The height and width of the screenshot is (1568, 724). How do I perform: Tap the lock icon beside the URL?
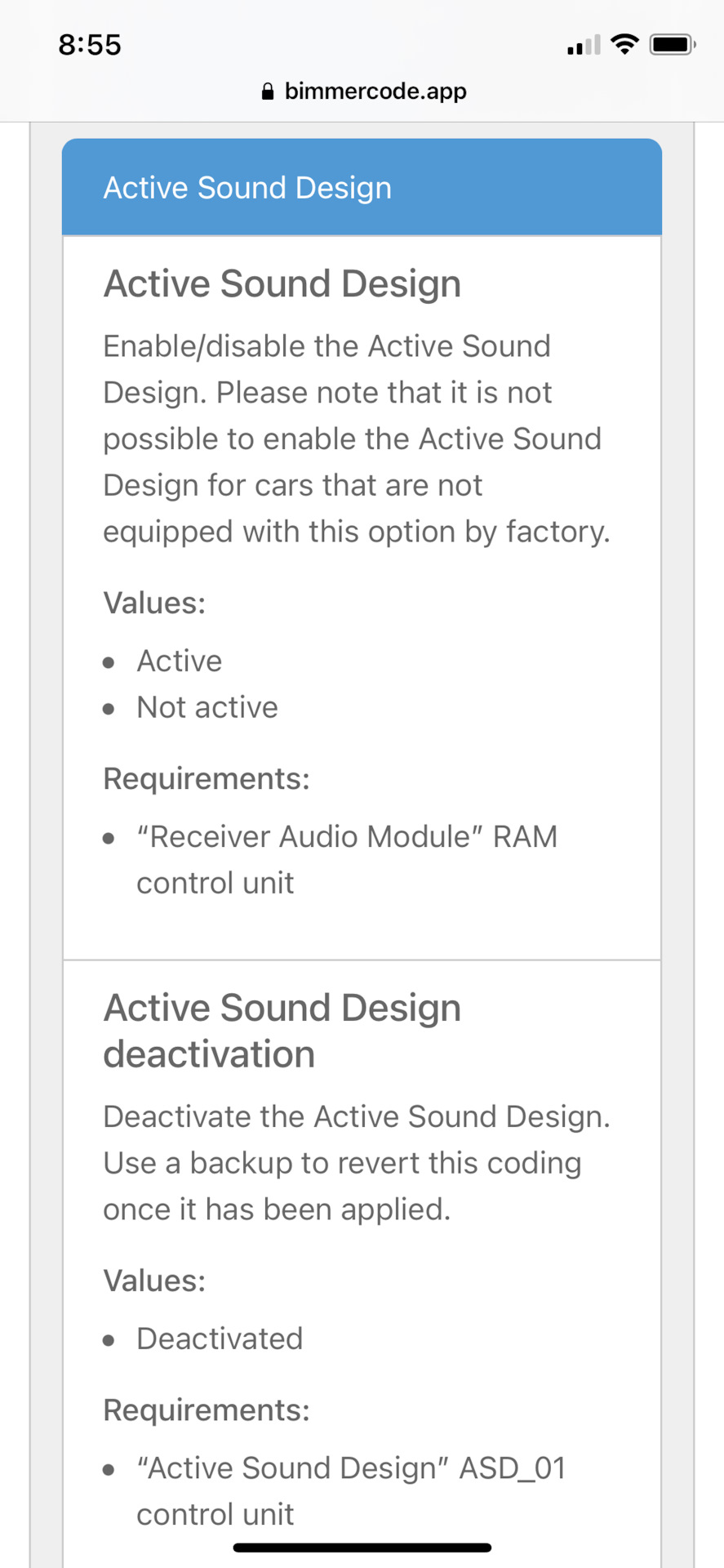267,91
